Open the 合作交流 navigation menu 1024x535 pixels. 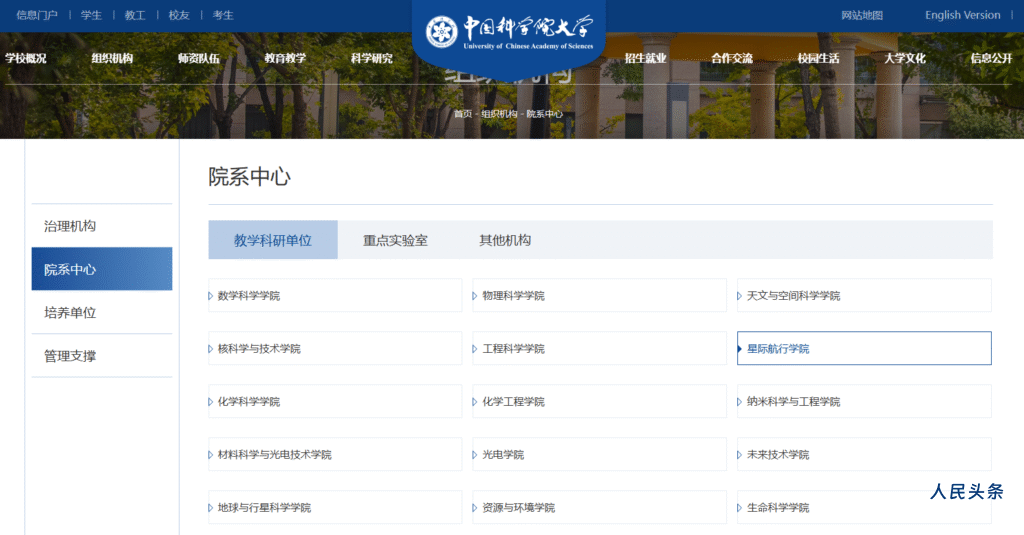point(731,58)
